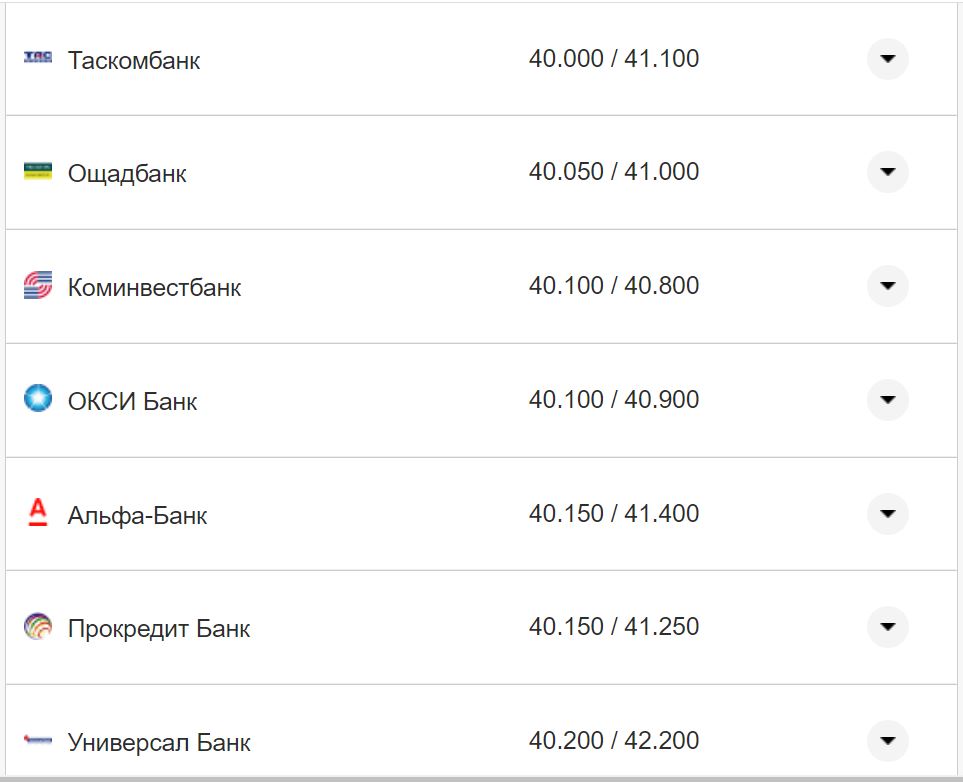Expand the Таскомбанк row details
The image size is (963, 782).
click(x=887, y=59)
